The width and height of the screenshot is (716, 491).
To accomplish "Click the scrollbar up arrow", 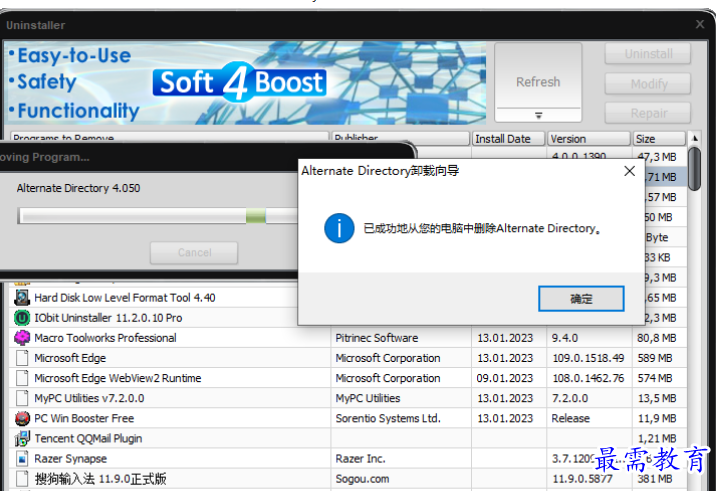I will (695, 138).
